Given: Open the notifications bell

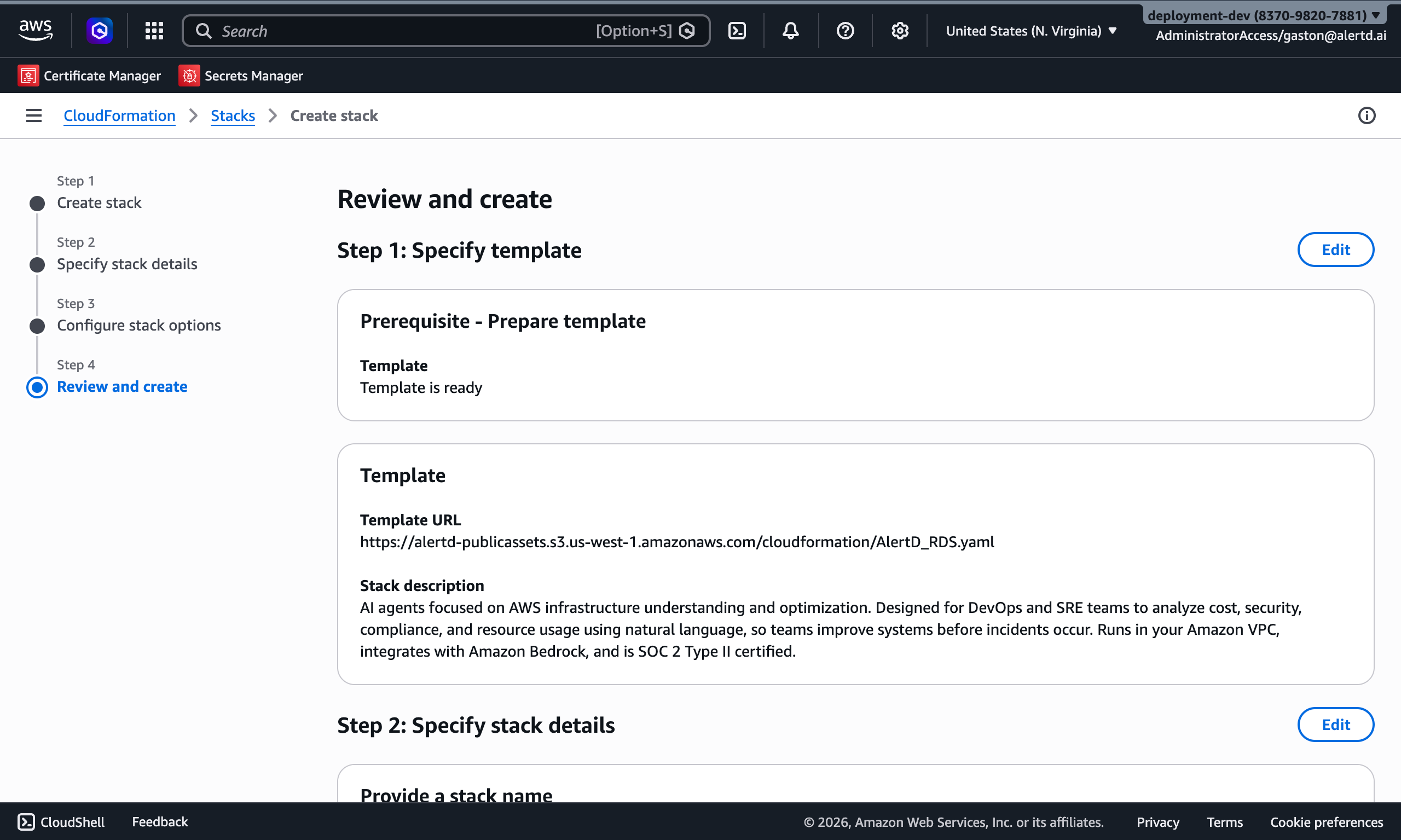Looking at the screenshot, I should (791, 31).
